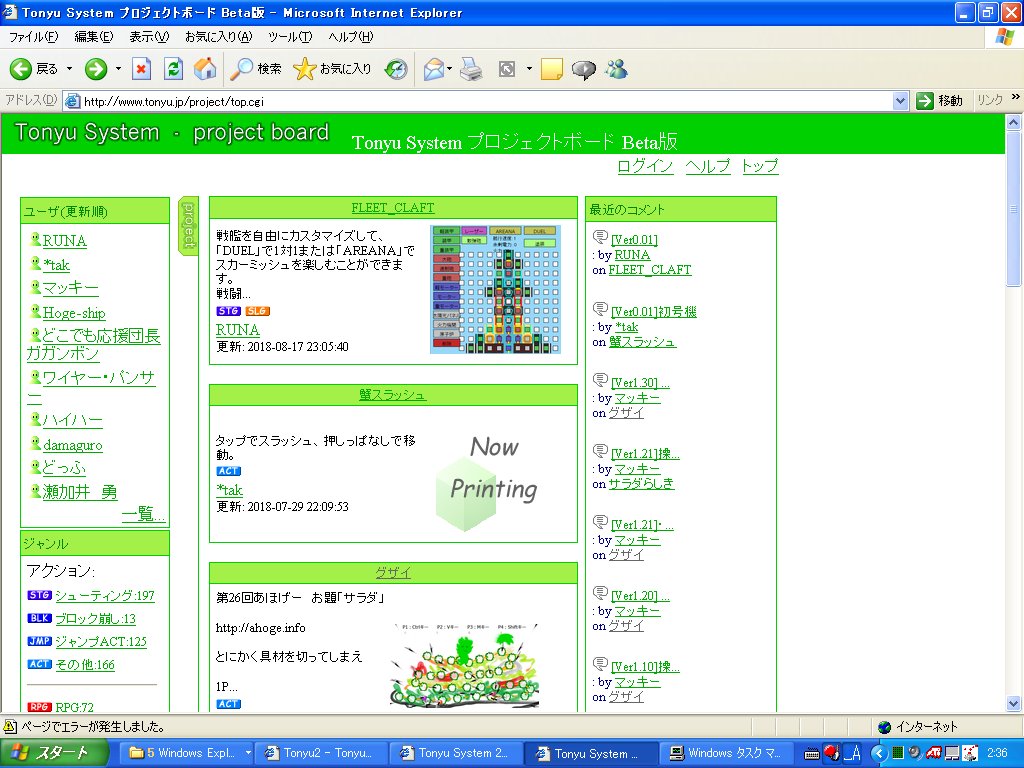
Task: Click the お気に入り favorites star icon
Action: click(305, 70)
